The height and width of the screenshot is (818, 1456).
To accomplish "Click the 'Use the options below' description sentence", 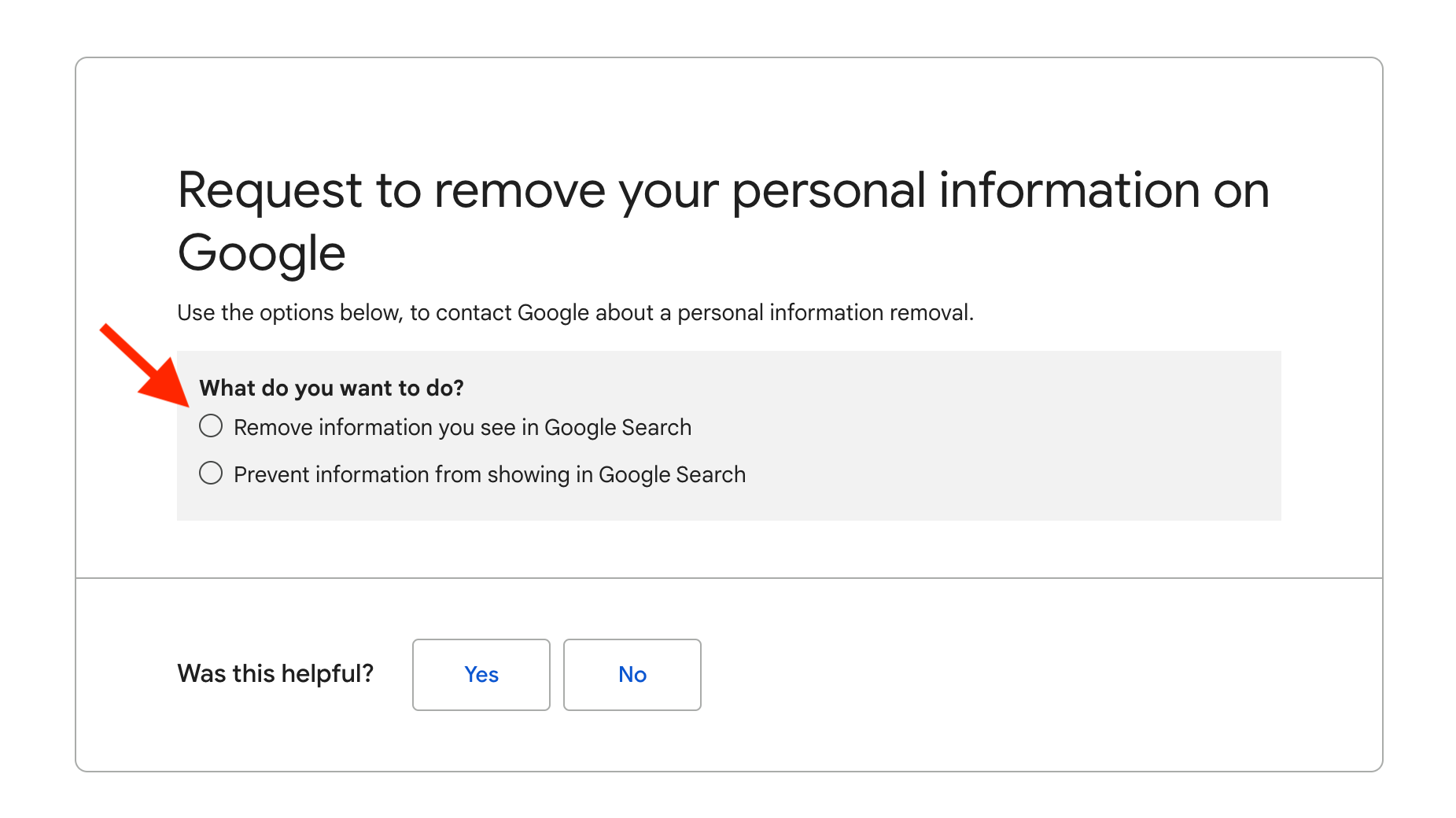I will click(575, 313).
